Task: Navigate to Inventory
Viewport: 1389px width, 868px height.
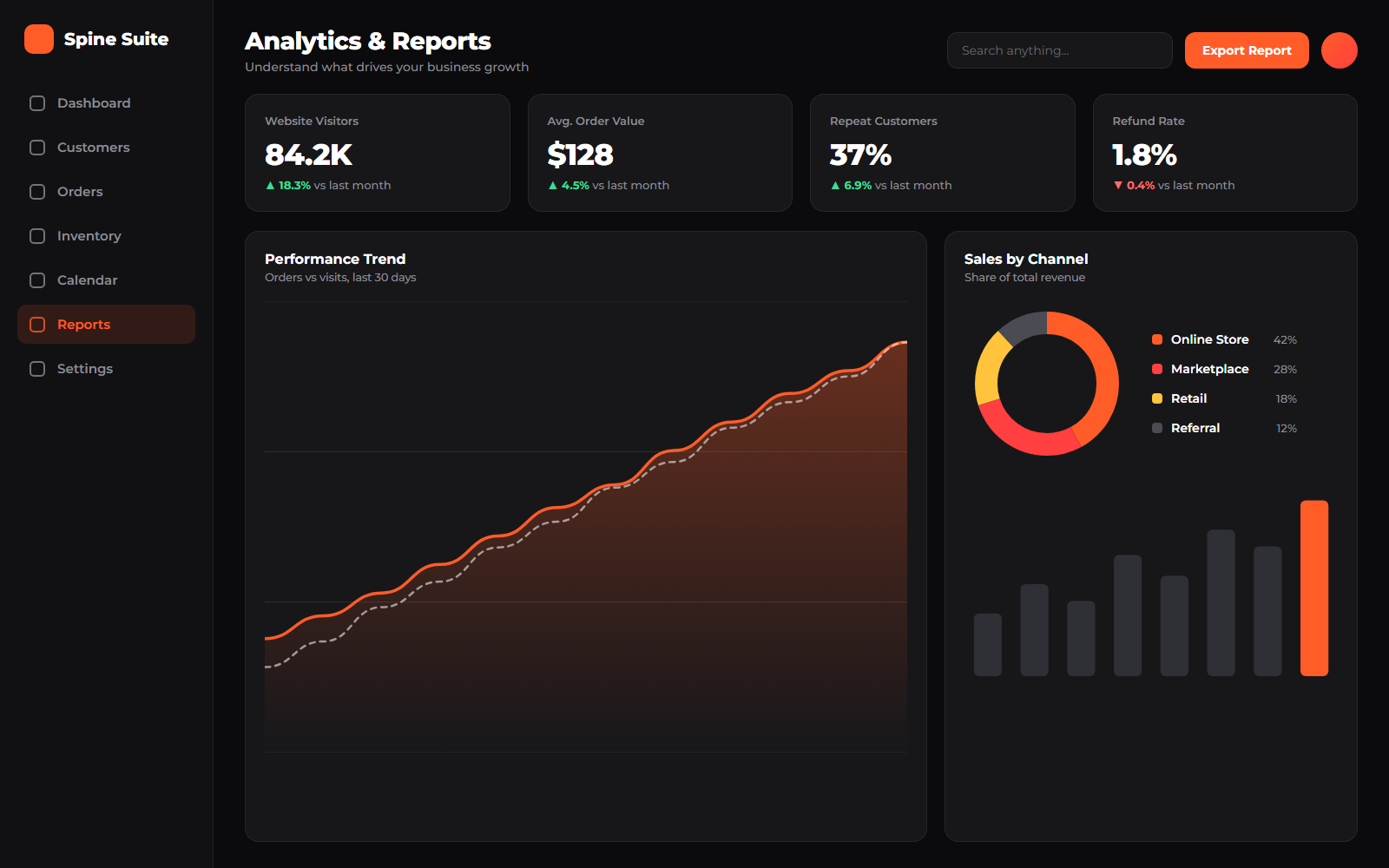Action: pyautogui.click(x=106, y=236)
